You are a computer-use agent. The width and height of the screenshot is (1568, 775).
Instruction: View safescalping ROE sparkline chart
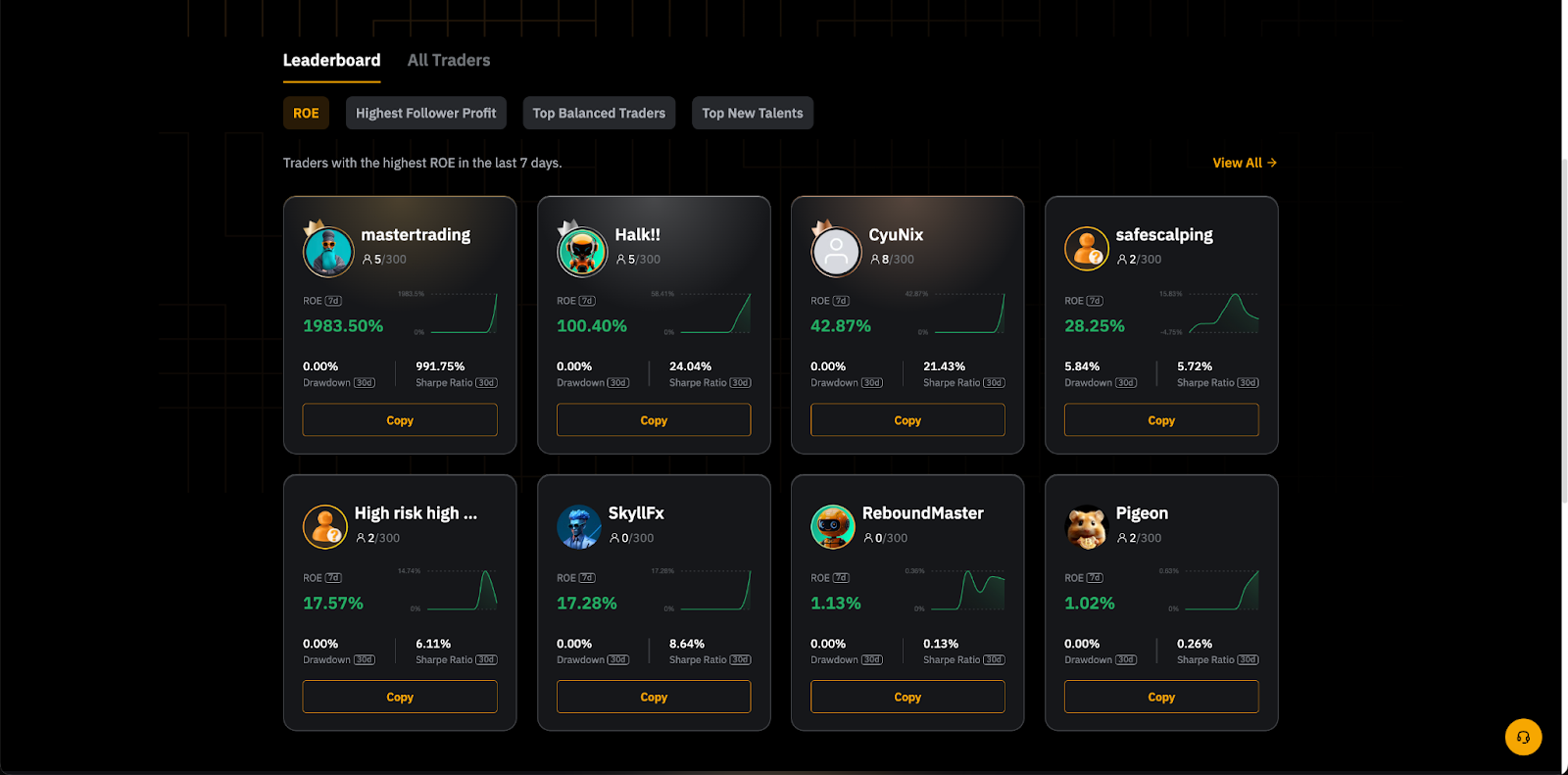click(1223, 314)
